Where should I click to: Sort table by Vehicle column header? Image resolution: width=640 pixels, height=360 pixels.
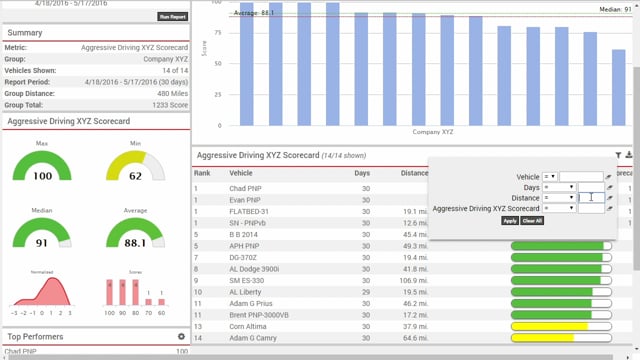241,173
